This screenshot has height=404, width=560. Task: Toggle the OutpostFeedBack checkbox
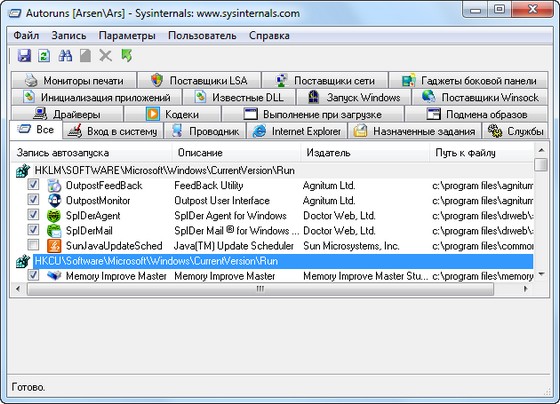(33, 185)
